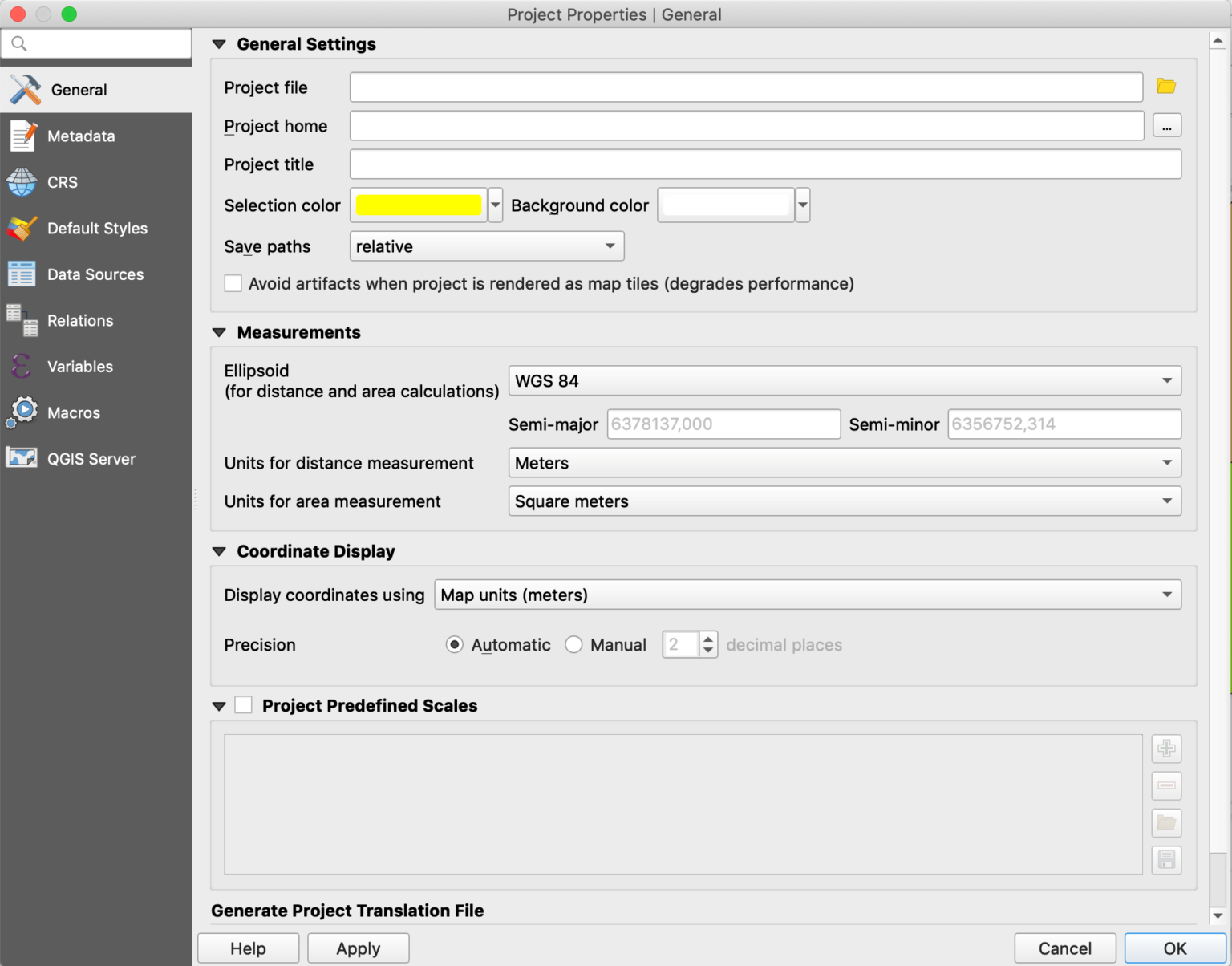Viewport: 1232px width, 966px height.
Task: Open the QGIS Server section
Action: (96, 459)
